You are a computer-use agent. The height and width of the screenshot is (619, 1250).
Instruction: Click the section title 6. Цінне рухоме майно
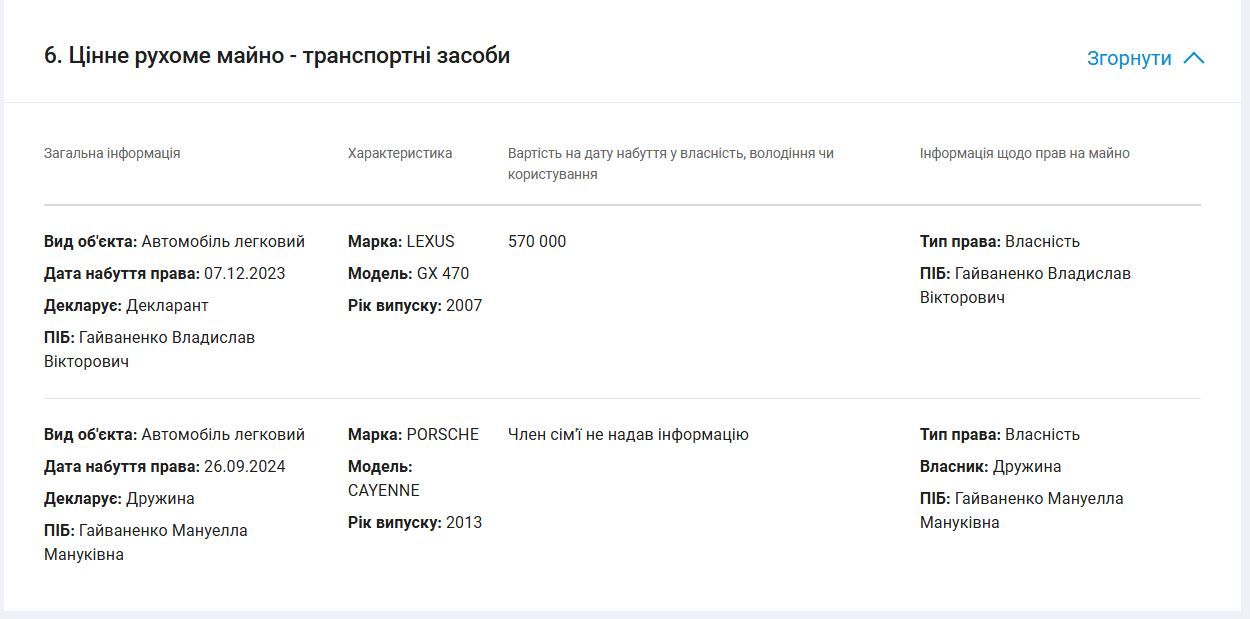tap(277, 56)
